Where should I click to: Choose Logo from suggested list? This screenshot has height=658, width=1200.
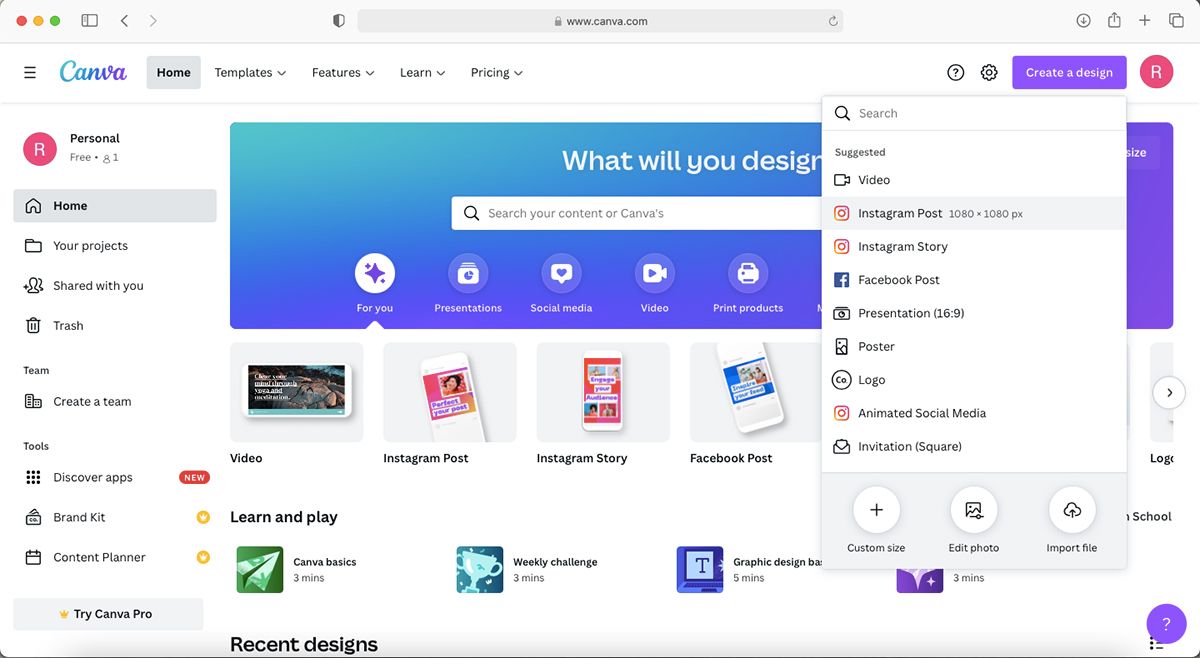coord(974,380)
